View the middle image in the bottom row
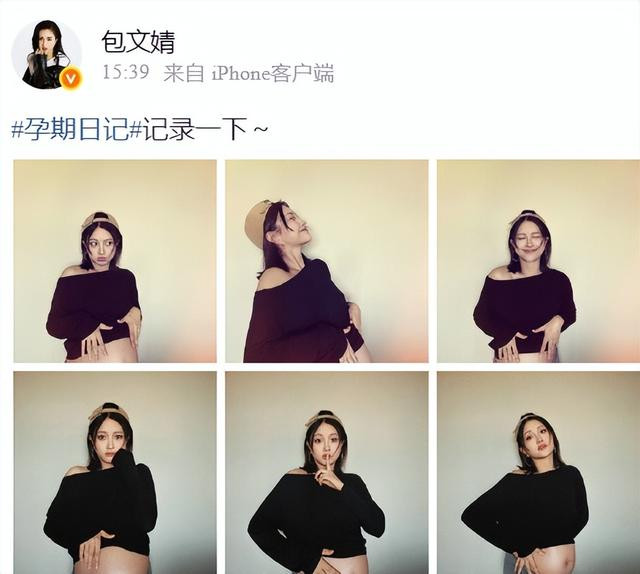The height and width of the screenshot is (574, 640). click(327, 473)
